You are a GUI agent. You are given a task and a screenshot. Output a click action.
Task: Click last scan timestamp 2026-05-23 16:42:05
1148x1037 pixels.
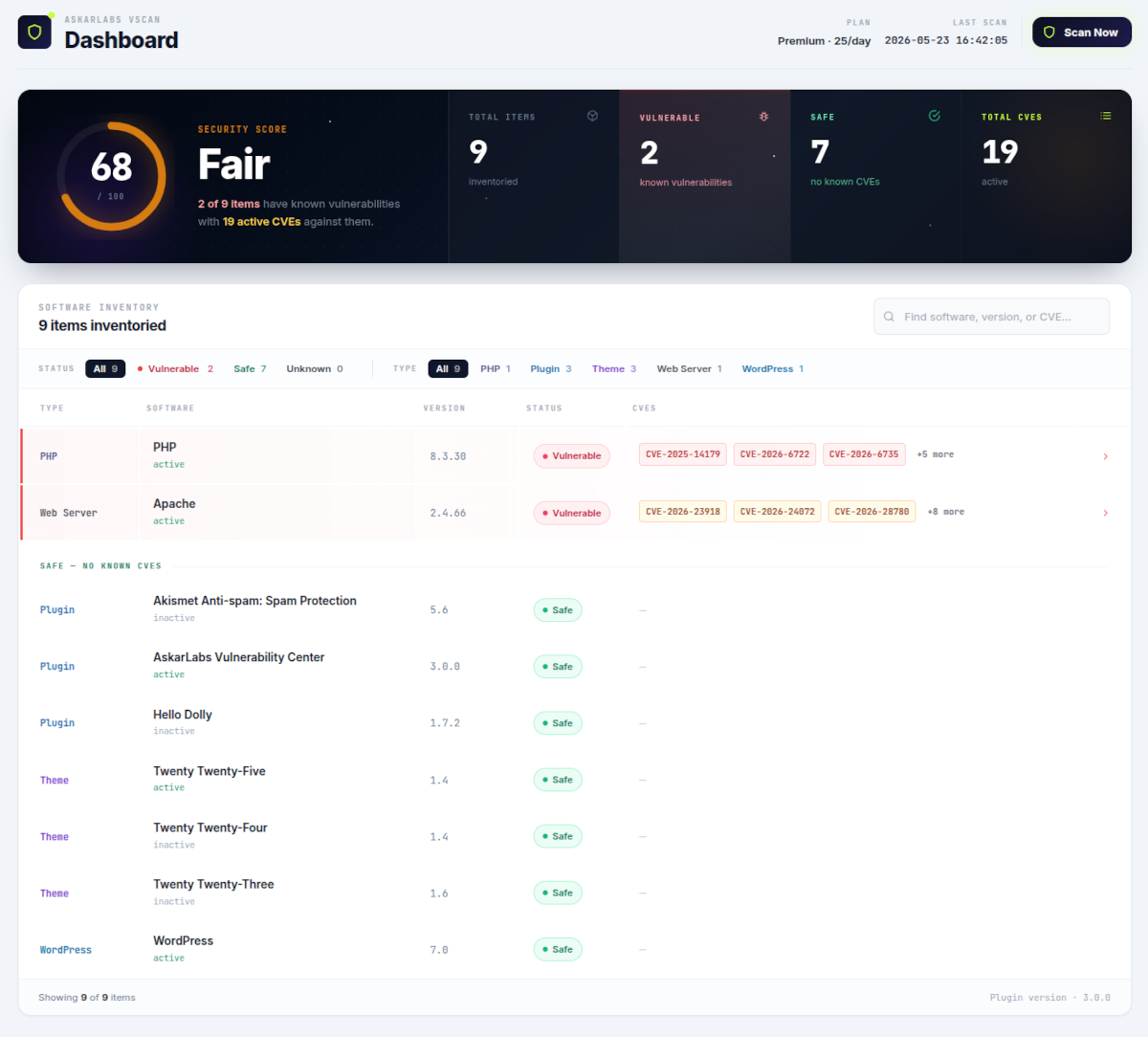click(946, 41)
